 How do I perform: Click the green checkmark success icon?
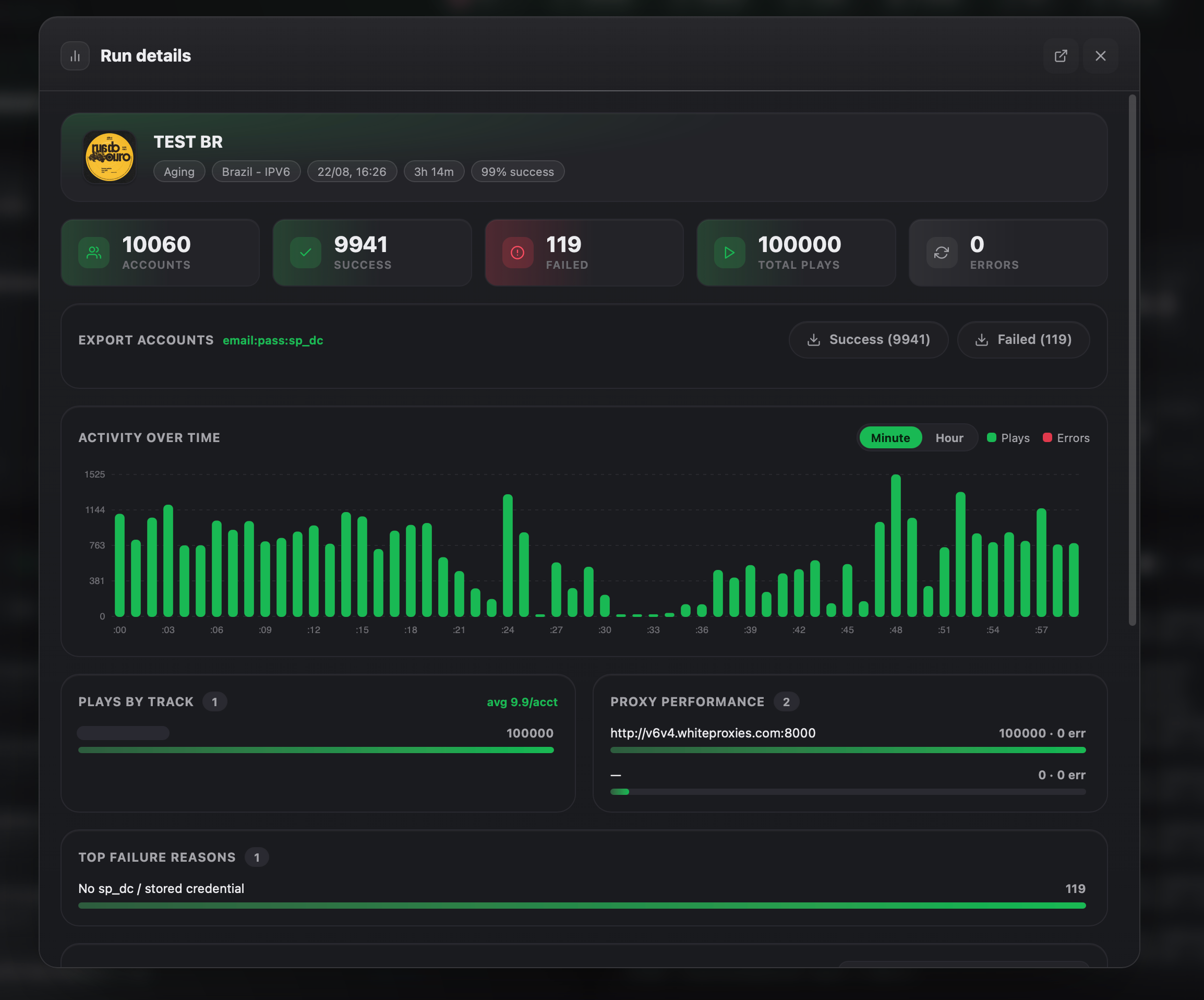(306, 253)
